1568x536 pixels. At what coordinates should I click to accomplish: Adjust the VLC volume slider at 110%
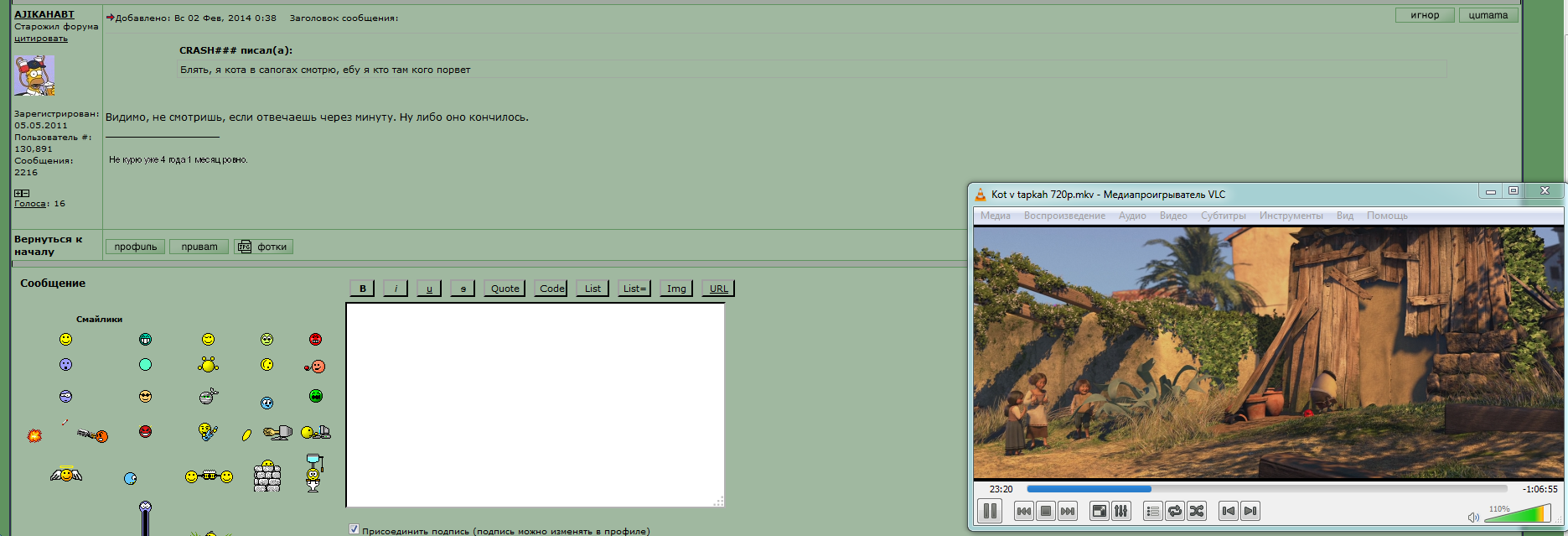1518,513
